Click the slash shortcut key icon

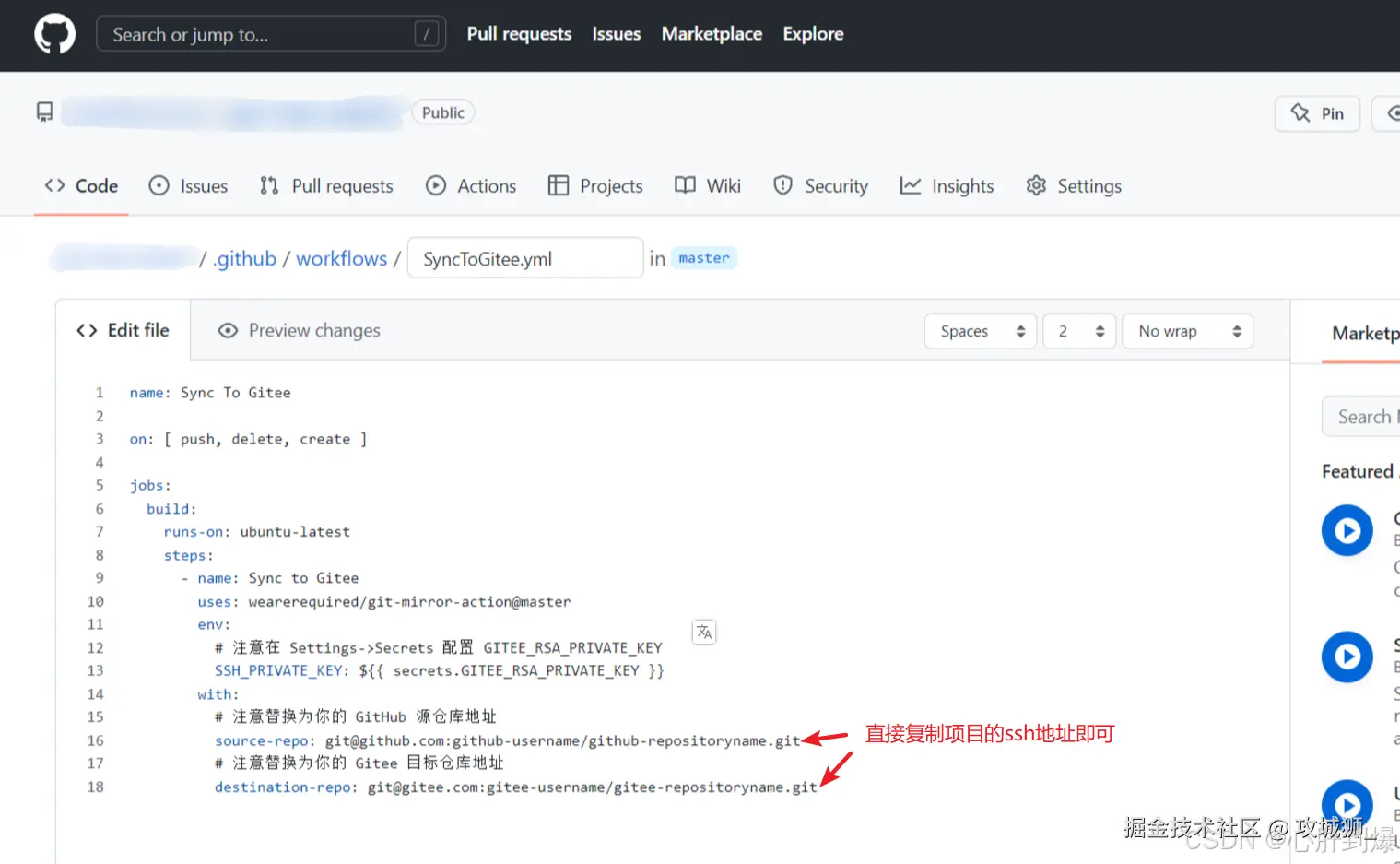426,34
